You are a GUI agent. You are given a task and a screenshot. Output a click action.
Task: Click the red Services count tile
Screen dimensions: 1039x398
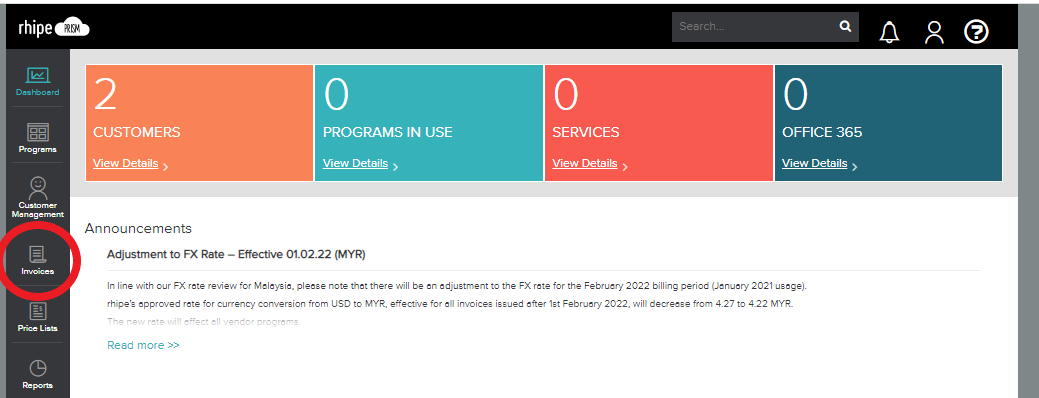(659, 123)
